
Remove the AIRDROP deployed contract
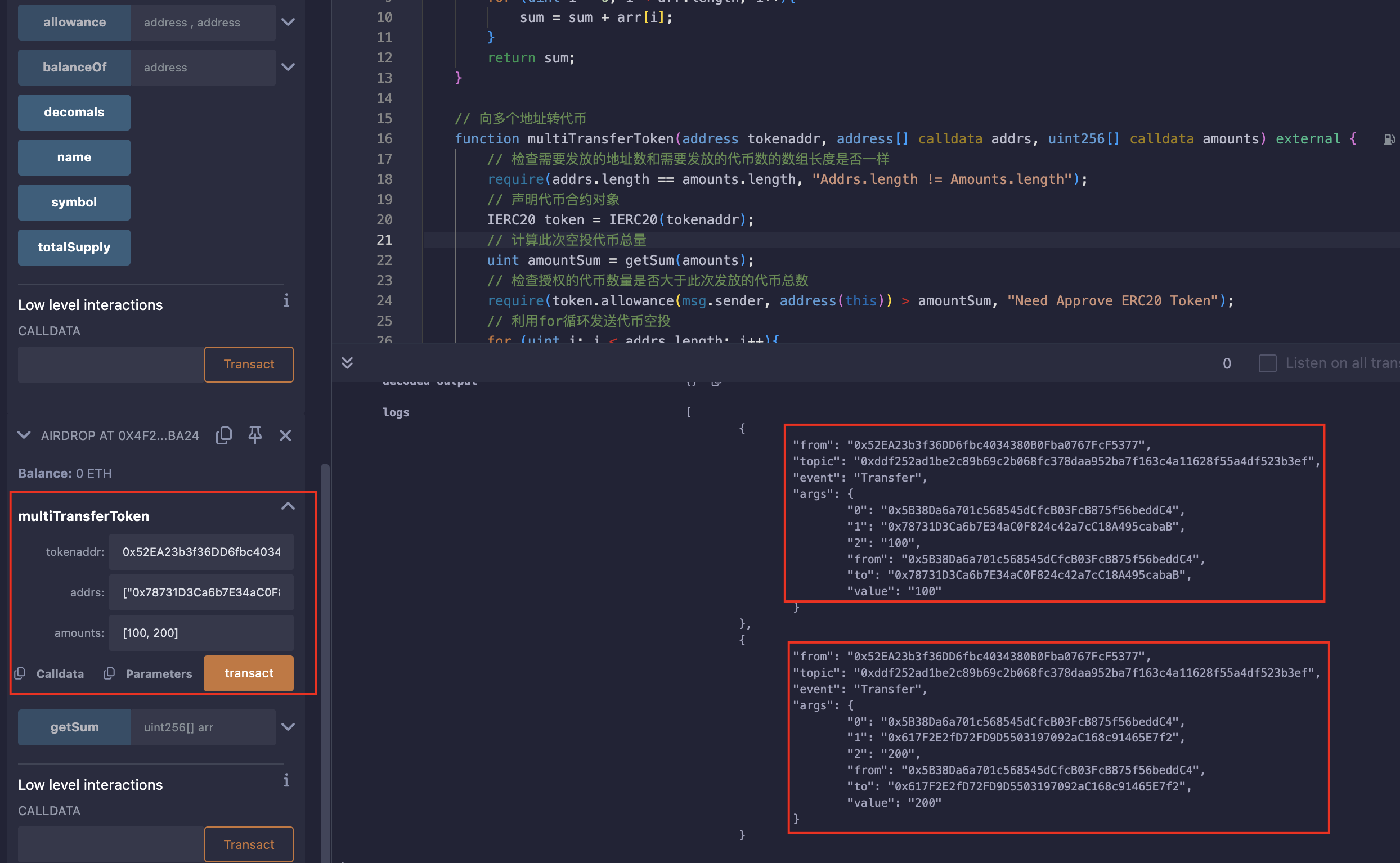(x=285, y=435)
